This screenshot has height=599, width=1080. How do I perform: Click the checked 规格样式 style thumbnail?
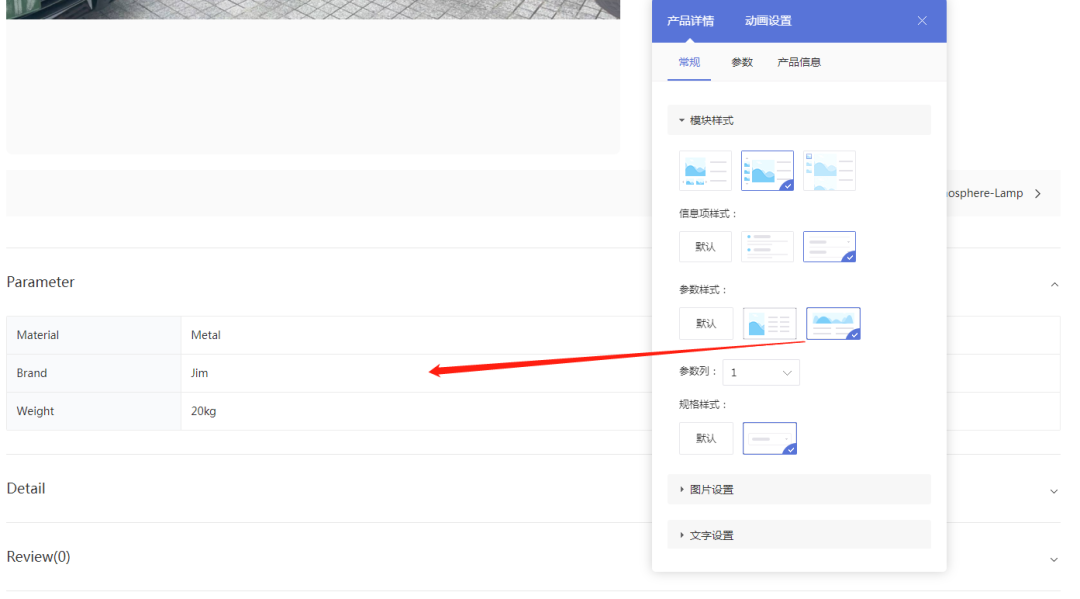tap(769, 438)
